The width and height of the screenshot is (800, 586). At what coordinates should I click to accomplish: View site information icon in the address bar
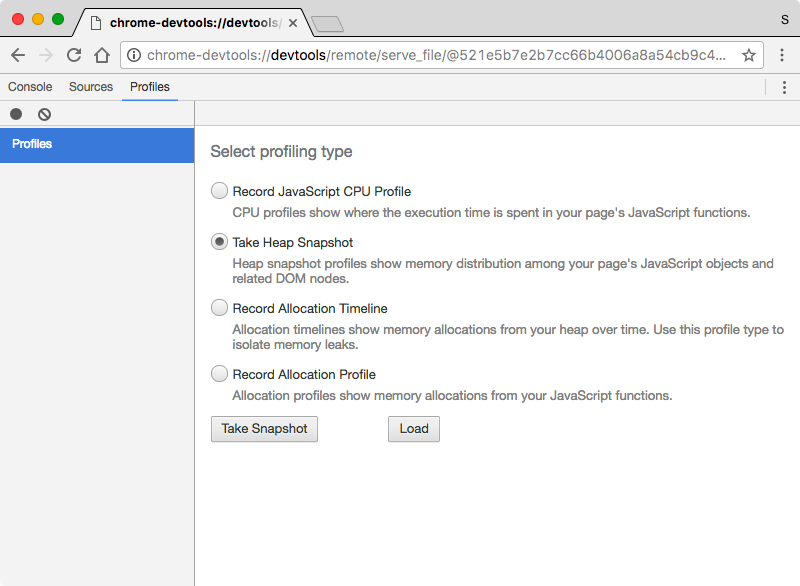coord(134,55)
